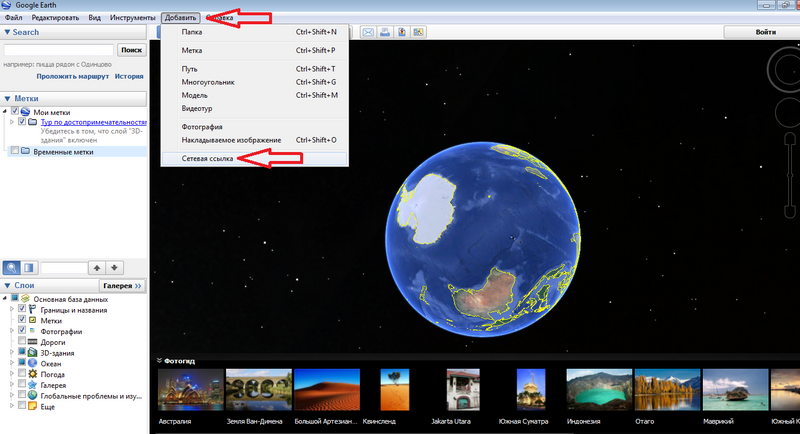Click the look-around navigation ring control

(x=784, y=69)
